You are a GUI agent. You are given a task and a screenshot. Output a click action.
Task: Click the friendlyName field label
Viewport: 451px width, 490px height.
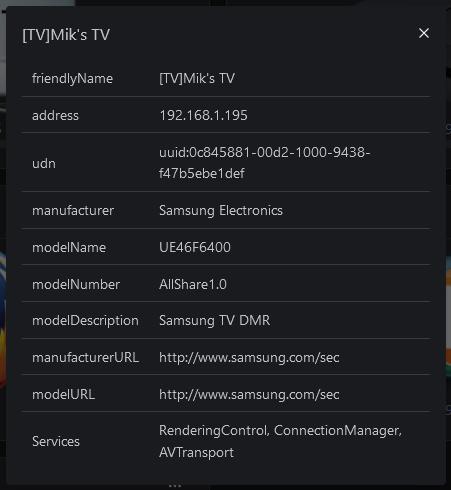click(72, 79)
